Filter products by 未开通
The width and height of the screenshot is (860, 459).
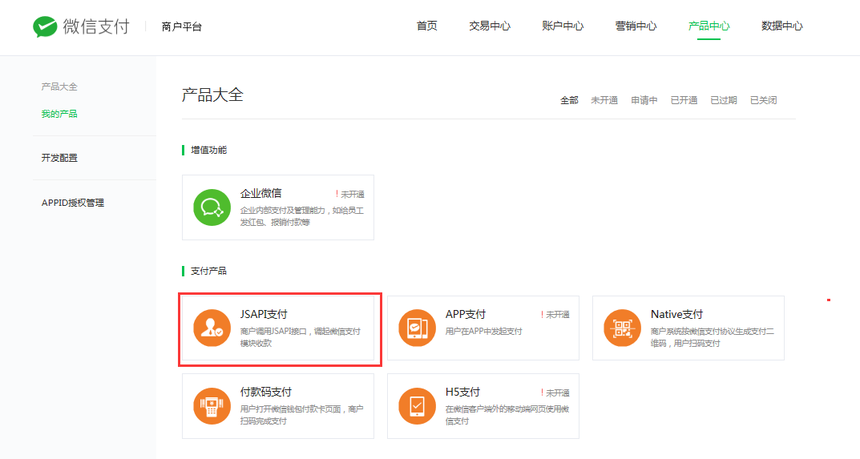click(604, 100)
